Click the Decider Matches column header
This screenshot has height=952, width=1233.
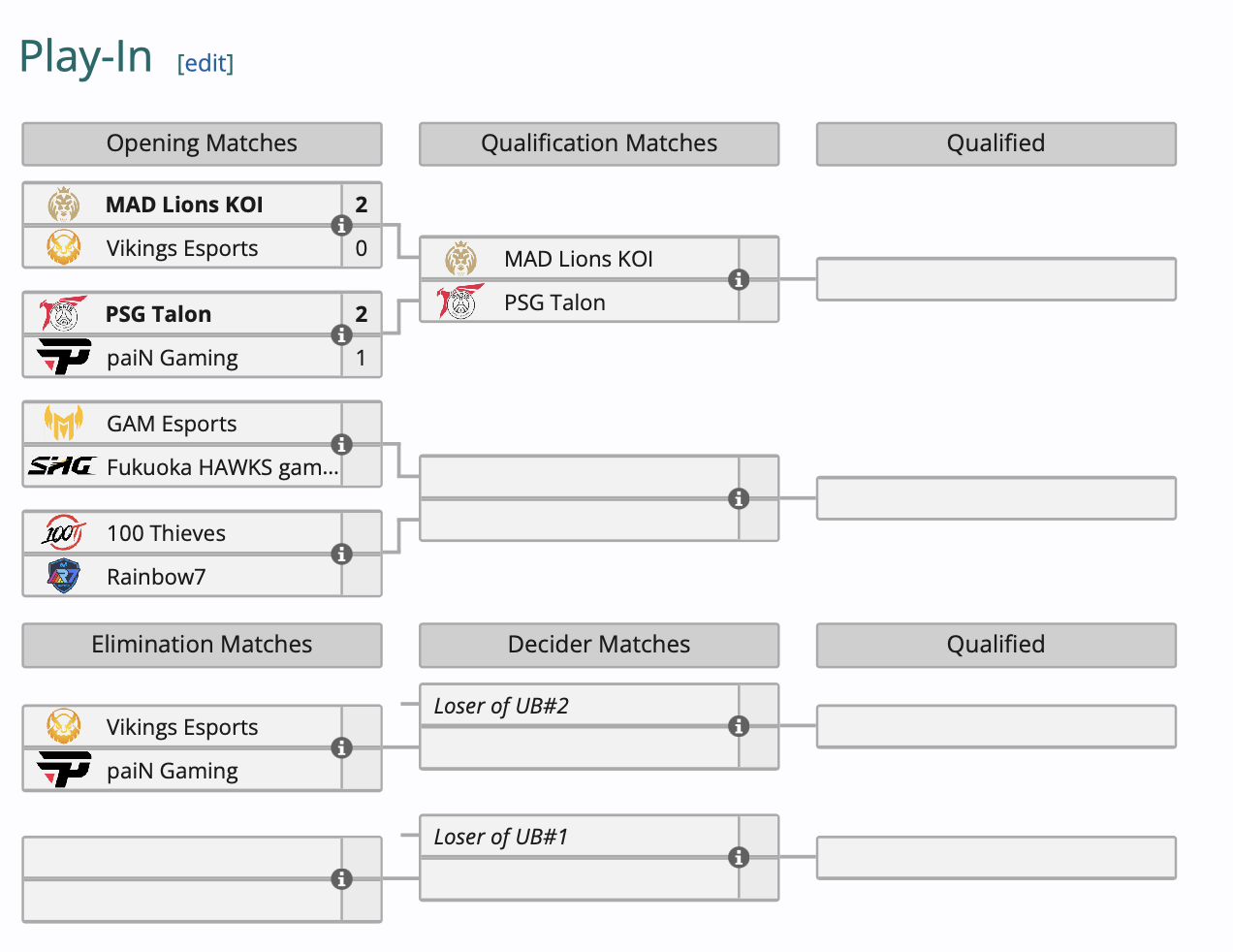[x=599, y=645]
